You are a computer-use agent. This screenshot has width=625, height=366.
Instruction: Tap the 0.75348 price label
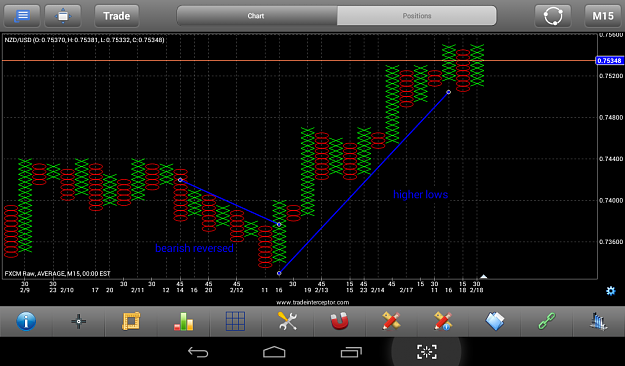click(x=609, y=61)
